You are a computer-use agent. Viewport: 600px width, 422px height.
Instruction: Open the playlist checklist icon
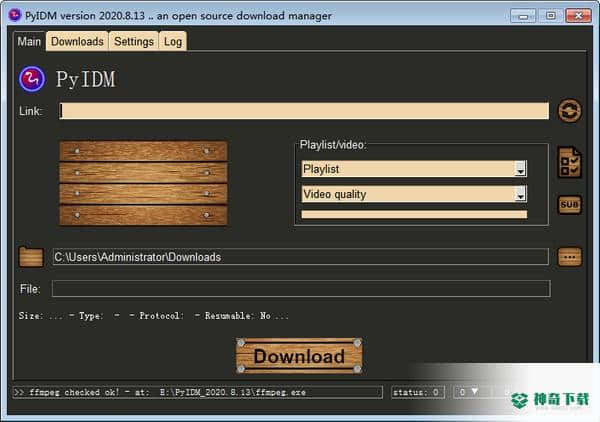point(569,162)
